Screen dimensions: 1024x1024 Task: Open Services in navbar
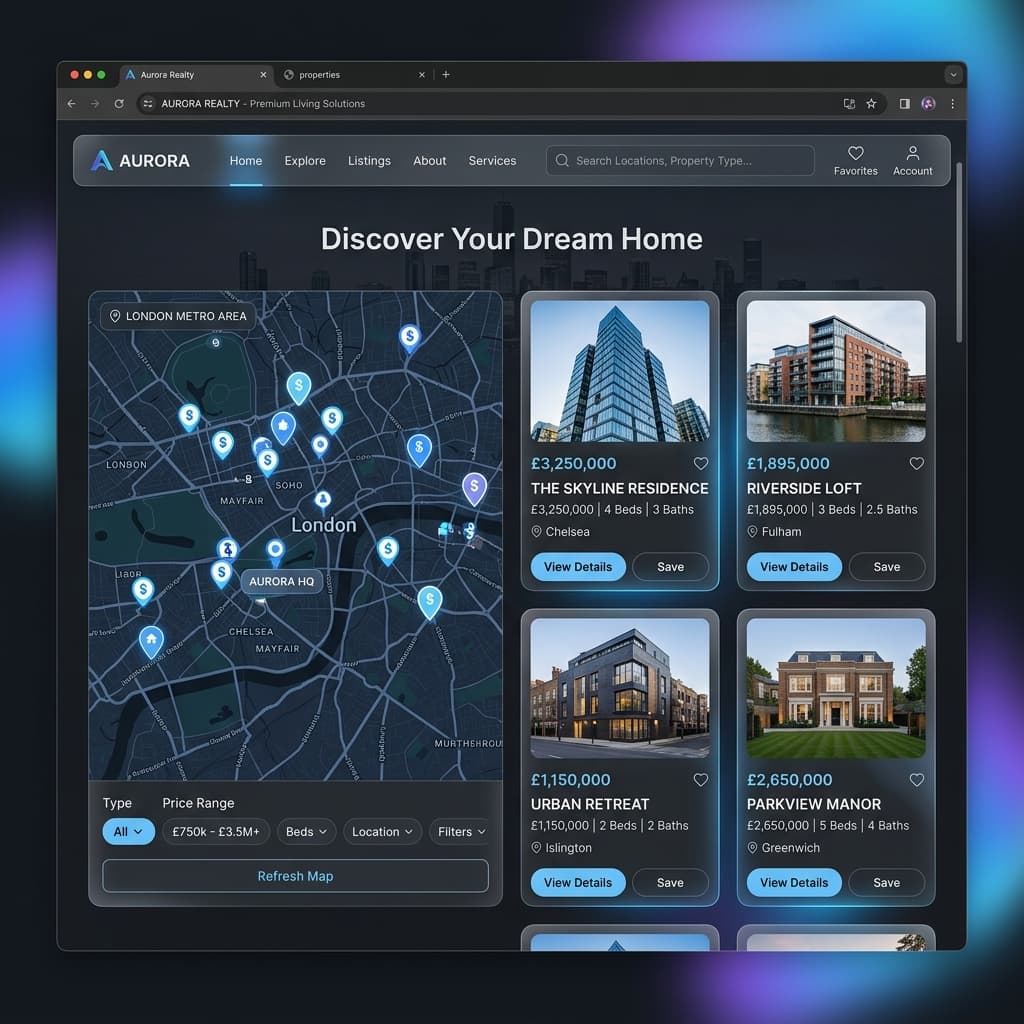pyautogui.click(x=492, y=161)
